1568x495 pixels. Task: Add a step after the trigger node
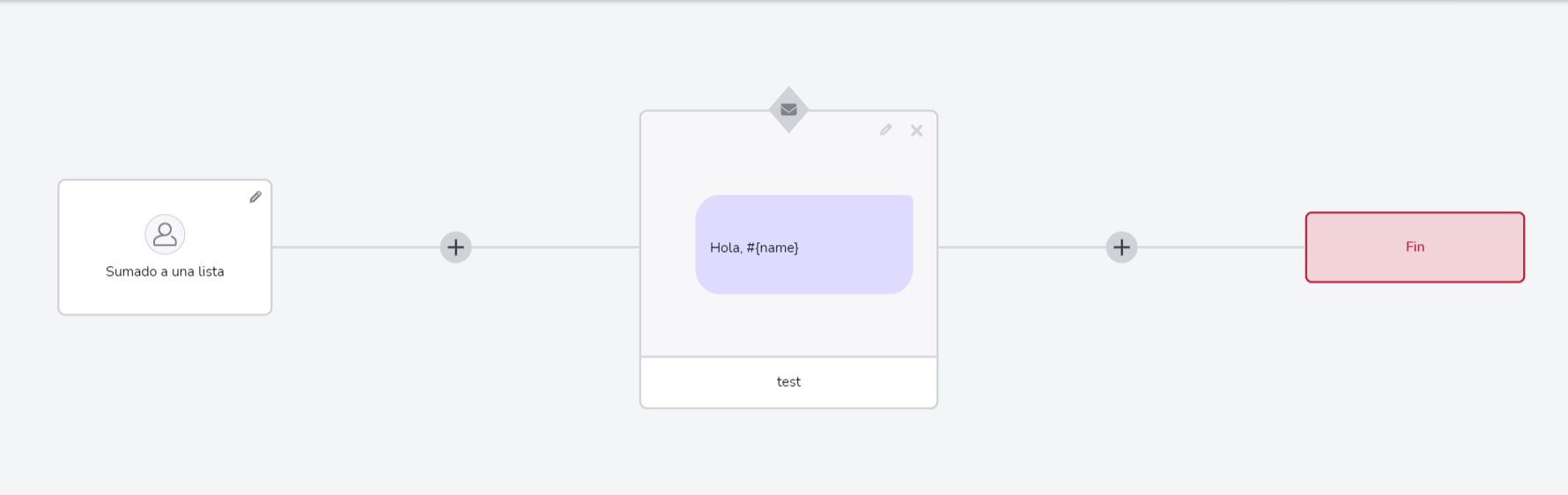click(455, 247)
